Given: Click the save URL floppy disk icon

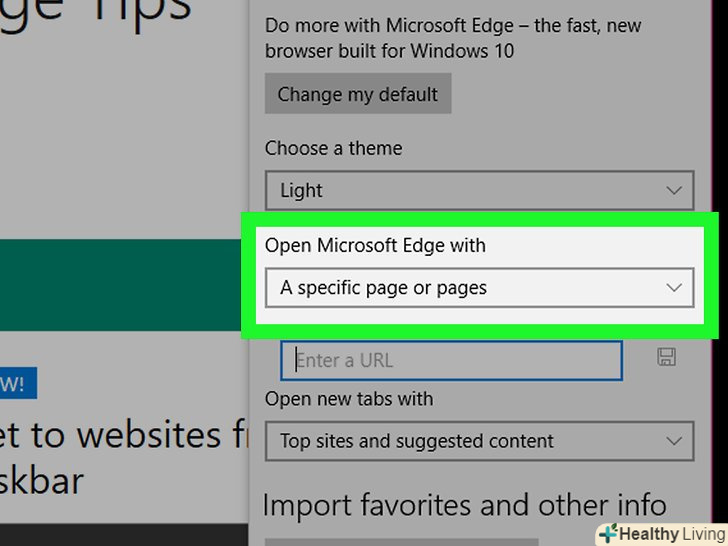Looking at the screenshot, I should click(x=667, y=358).
